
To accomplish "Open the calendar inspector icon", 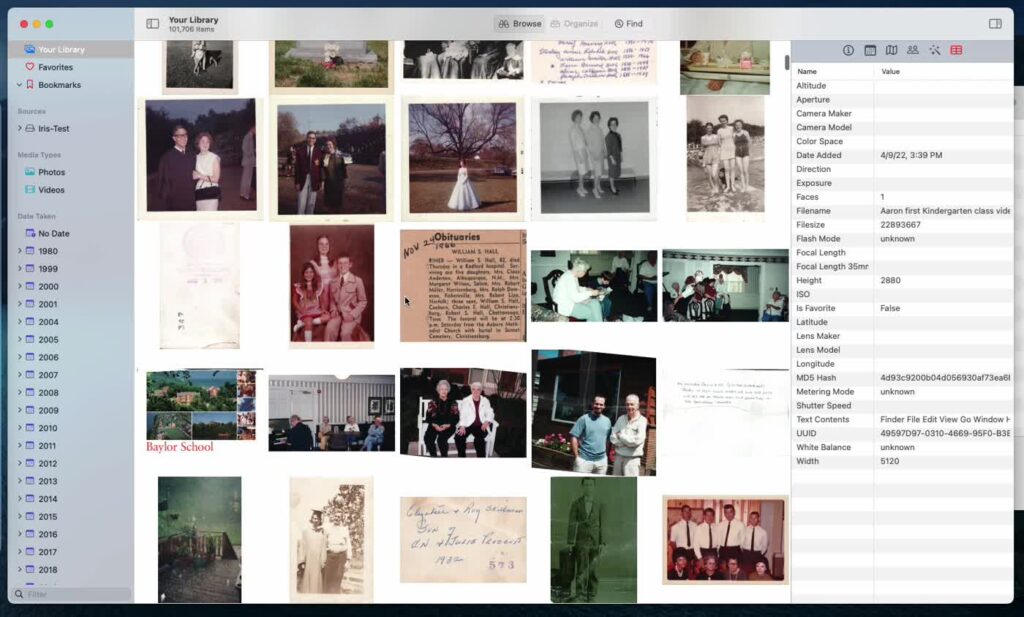I will click(x=870, y=50).
